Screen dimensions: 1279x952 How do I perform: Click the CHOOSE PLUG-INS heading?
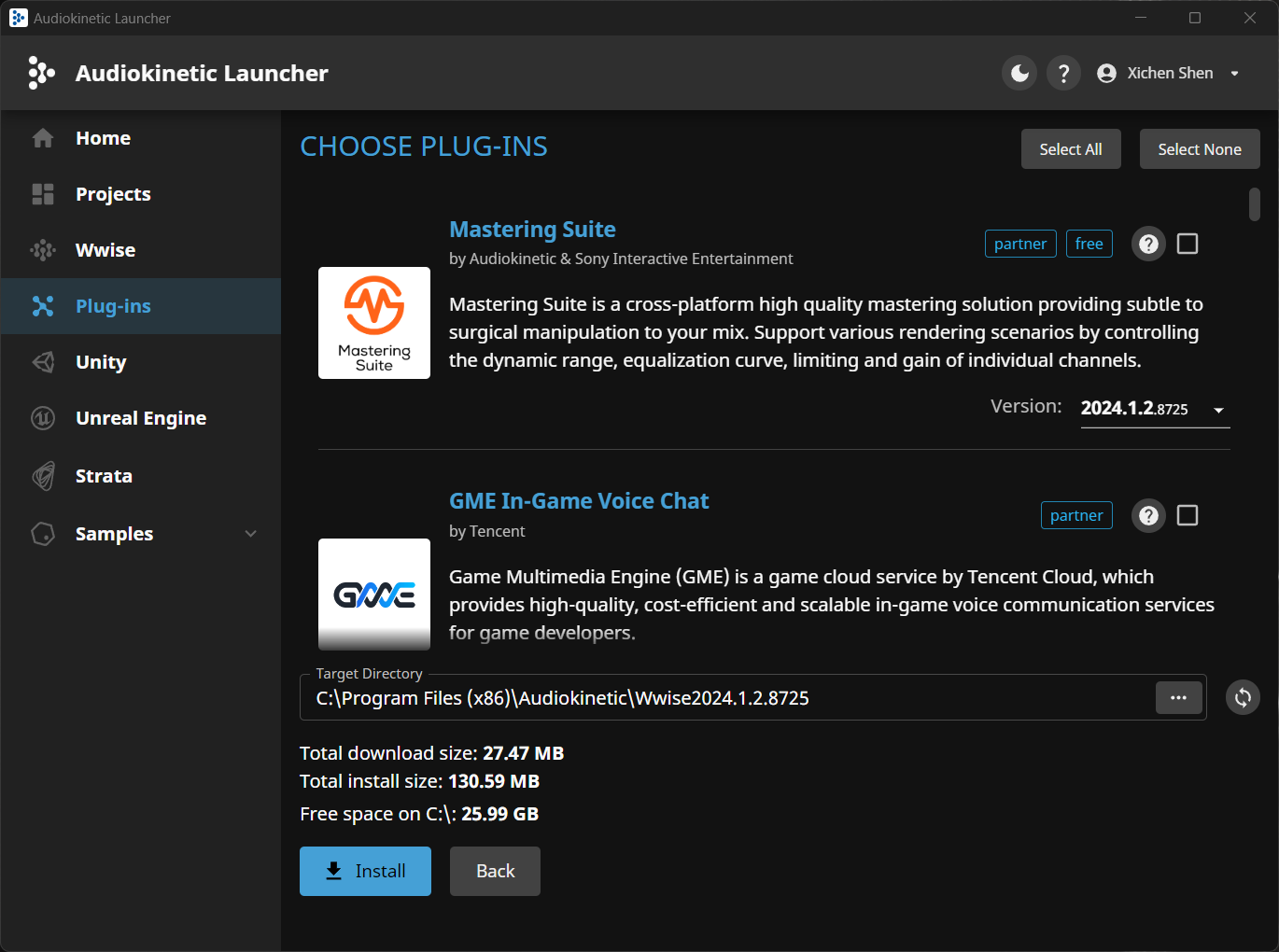(424, 147)
